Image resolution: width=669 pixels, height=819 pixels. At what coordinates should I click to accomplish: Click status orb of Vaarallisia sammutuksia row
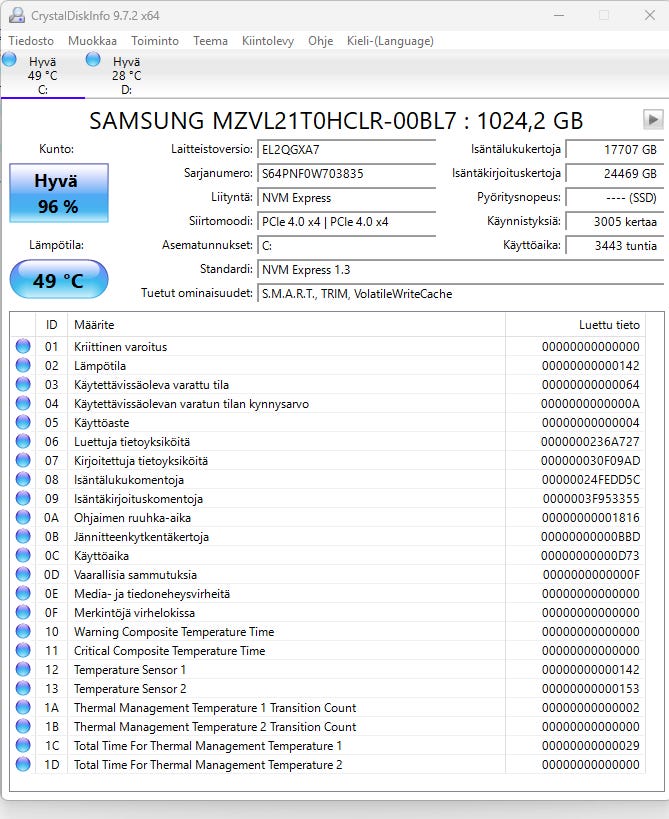tap(23, 574)
